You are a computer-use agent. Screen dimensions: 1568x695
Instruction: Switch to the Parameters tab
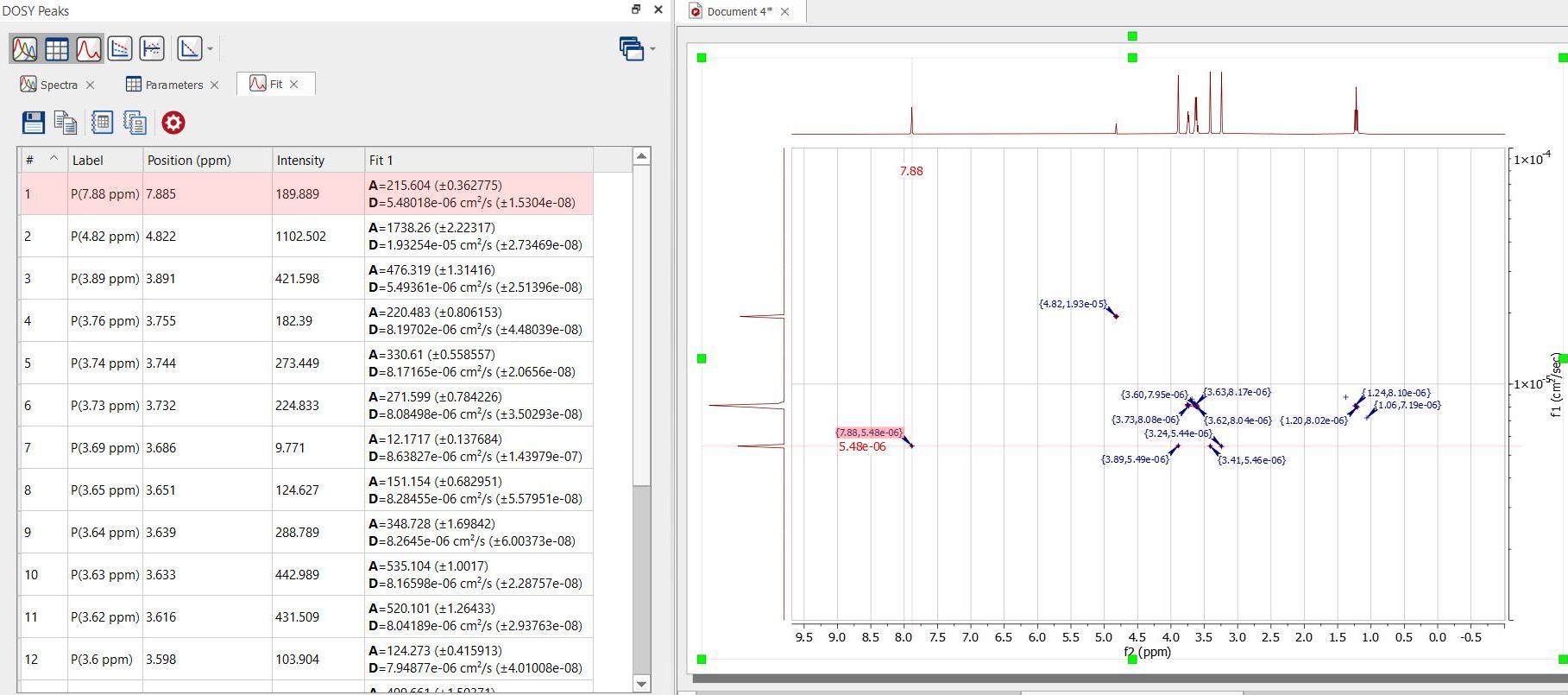174,85
